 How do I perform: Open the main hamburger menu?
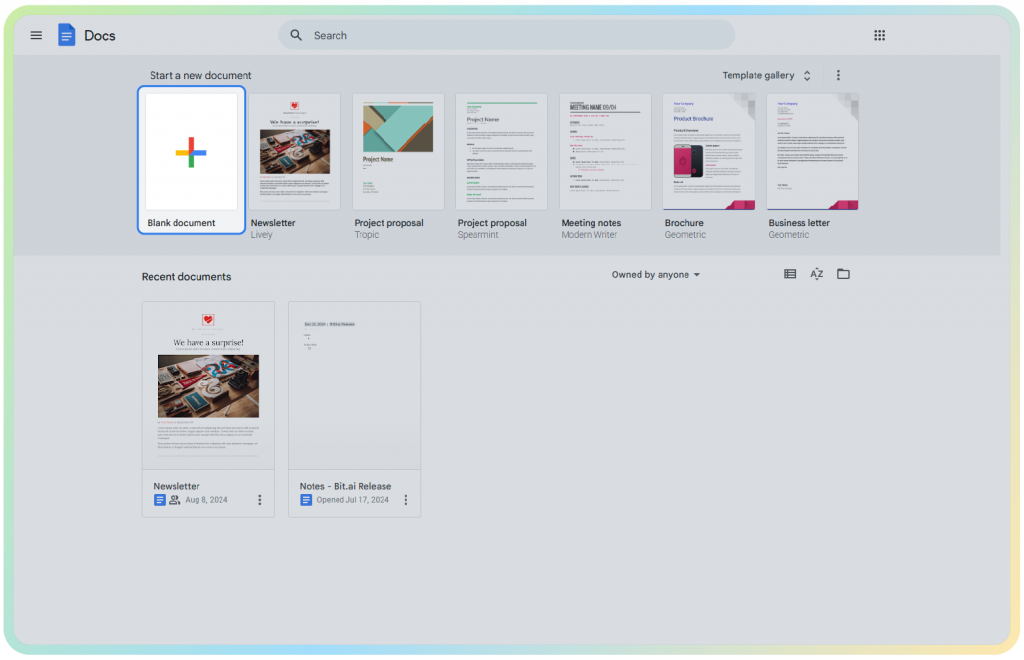click(x=36, y=35)
